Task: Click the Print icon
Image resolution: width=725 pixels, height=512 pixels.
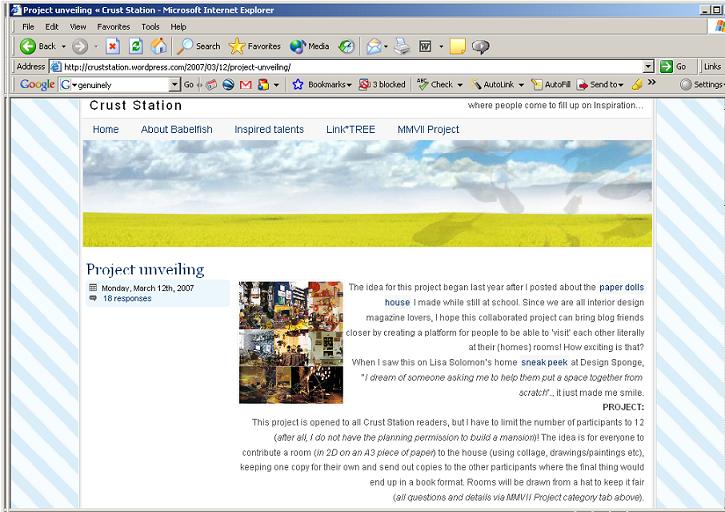Action: (x=402, y=46)
